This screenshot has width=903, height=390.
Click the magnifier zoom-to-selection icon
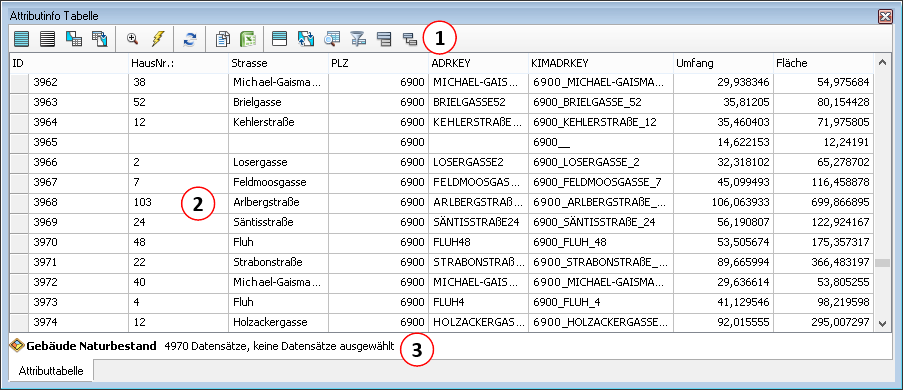[132, 39]
